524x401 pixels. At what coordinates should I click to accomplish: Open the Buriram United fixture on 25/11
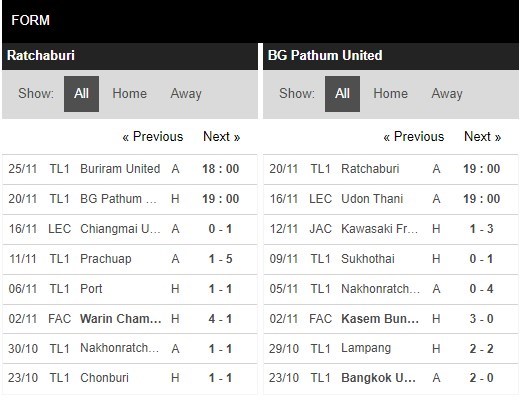tap(130, 169)
